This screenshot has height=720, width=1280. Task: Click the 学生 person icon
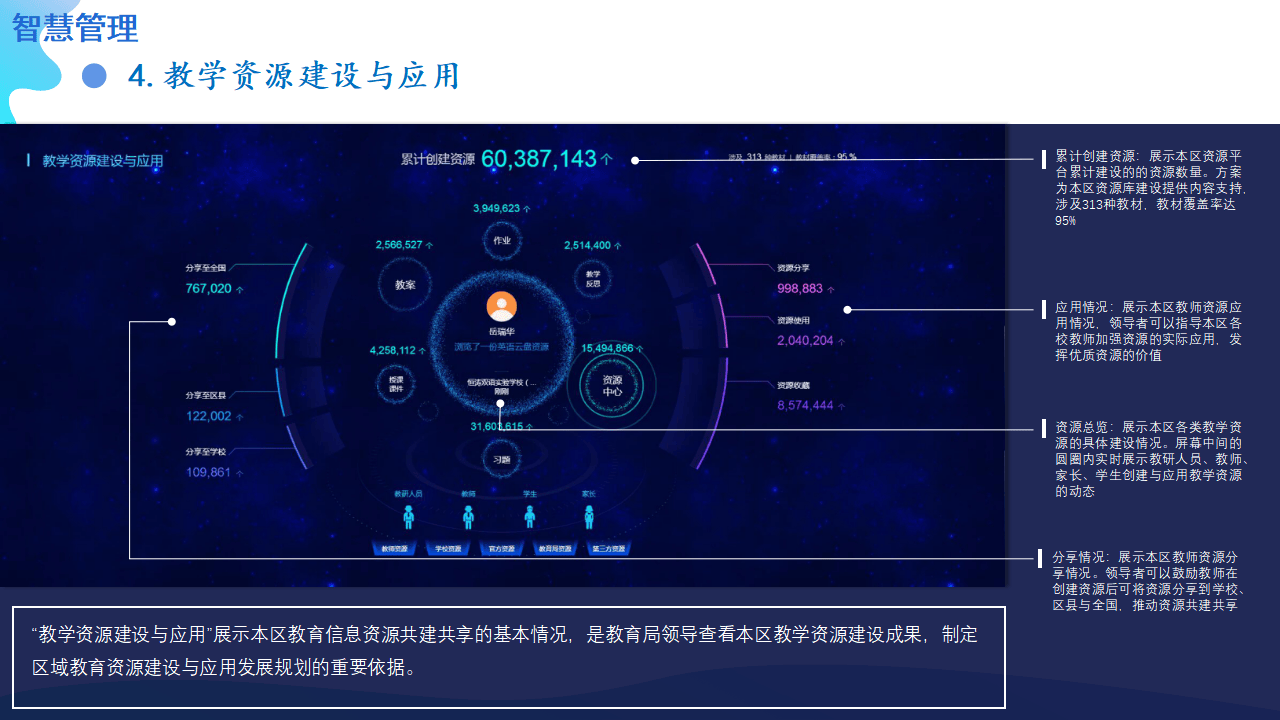[529, 516]
